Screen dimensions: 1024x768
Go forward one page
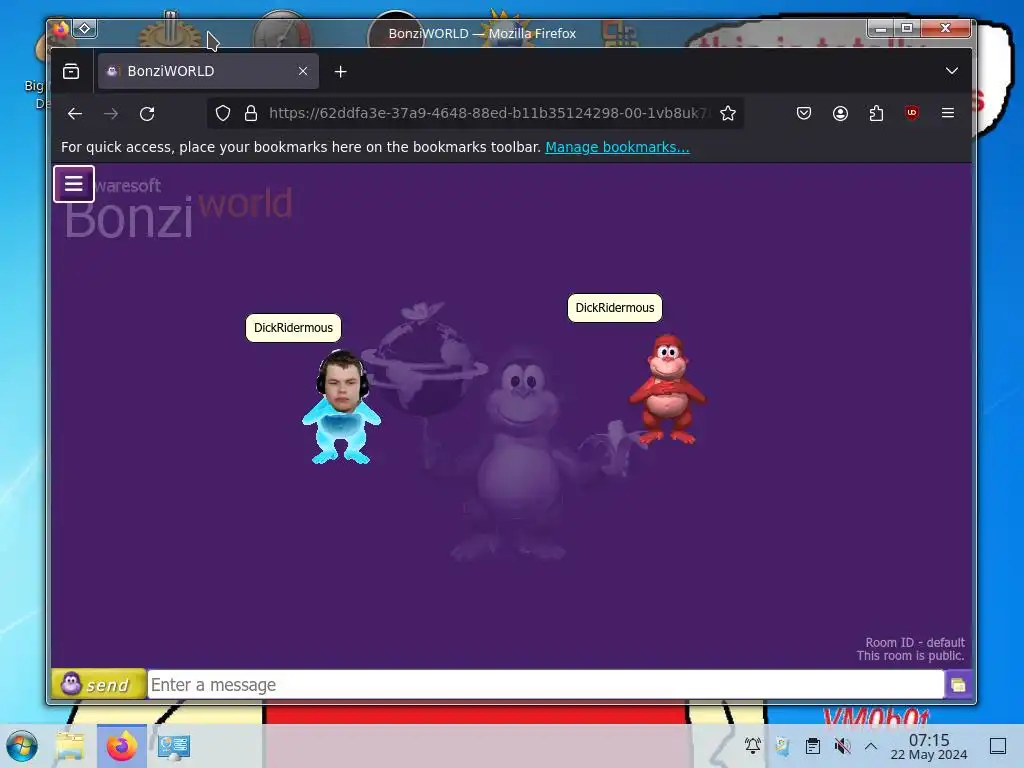click(111, 114)
